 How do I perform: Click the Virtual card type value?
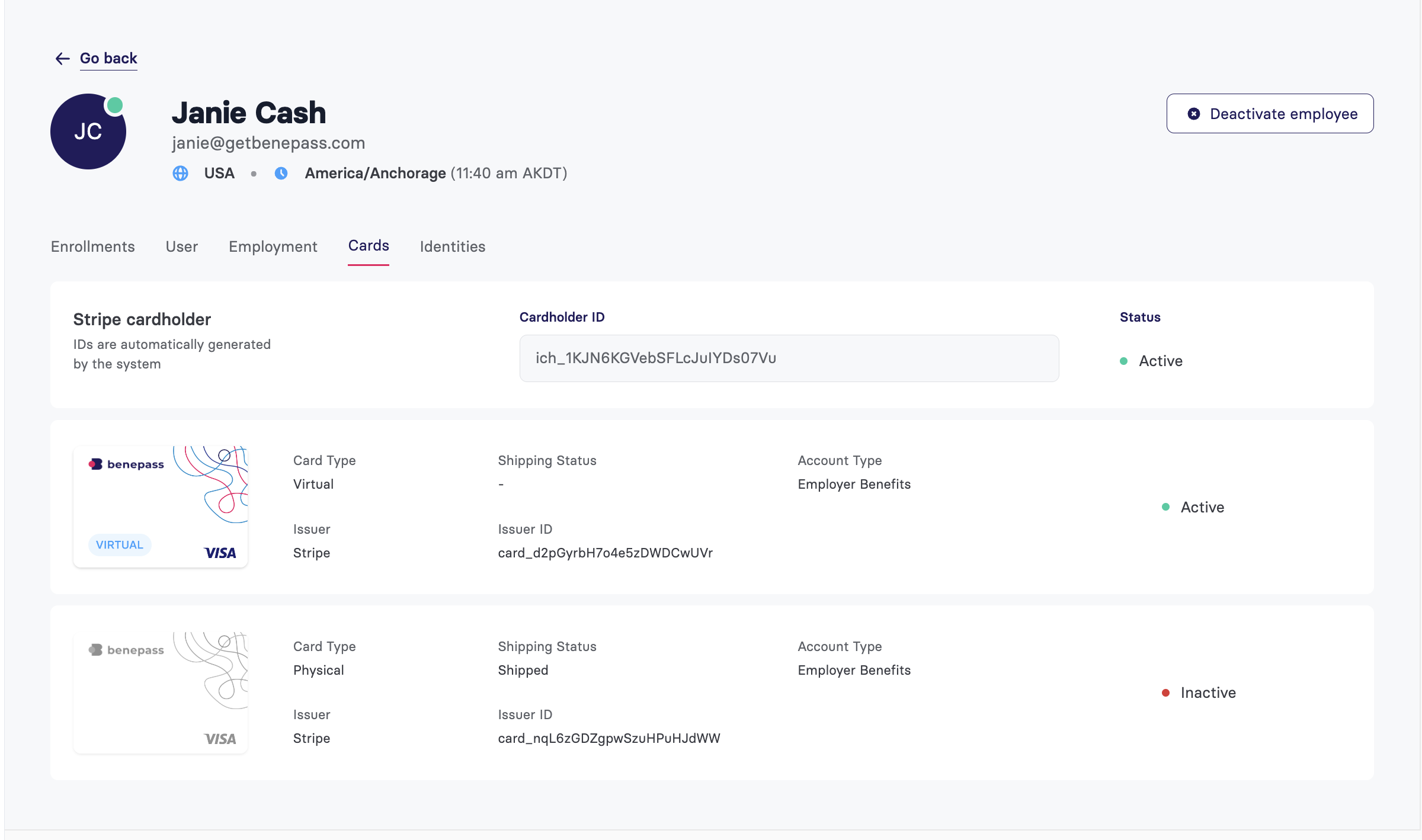pos(313,484)
